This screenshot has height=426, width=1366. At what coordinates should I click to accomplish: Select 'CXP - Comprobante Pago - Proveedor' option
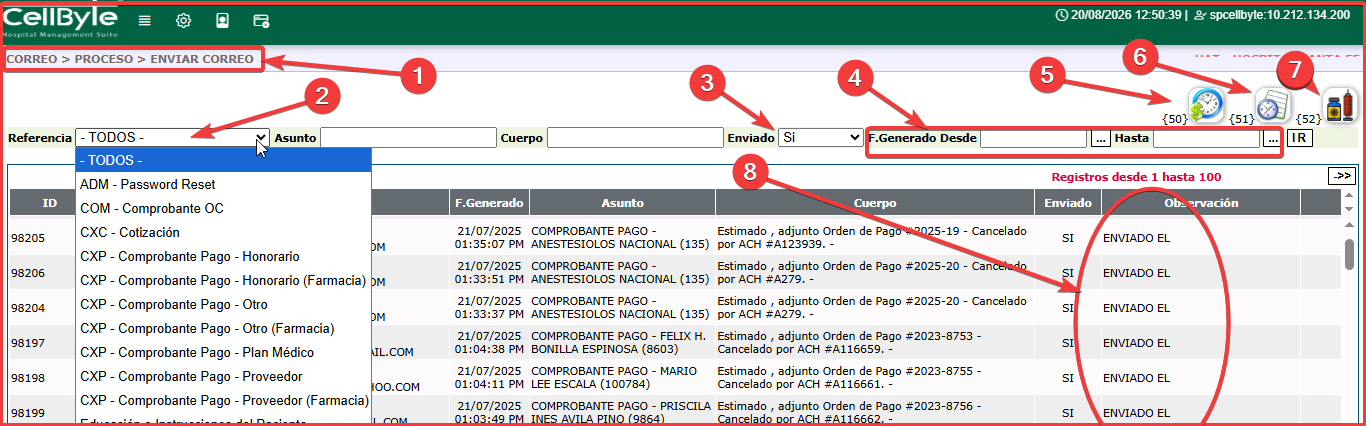(224, 376)
